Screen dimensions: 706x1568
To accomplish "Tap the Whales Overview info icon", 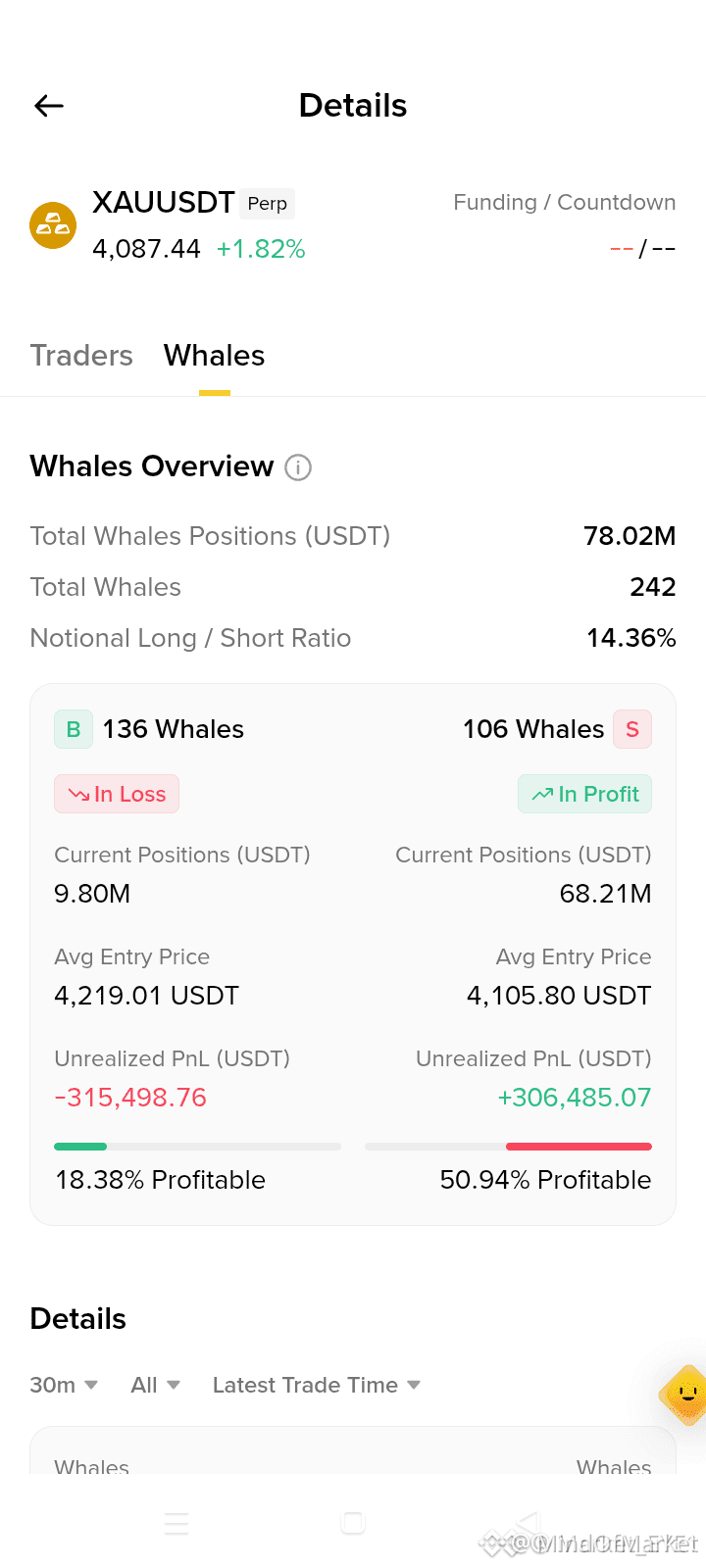I will [x=298, y=467].
